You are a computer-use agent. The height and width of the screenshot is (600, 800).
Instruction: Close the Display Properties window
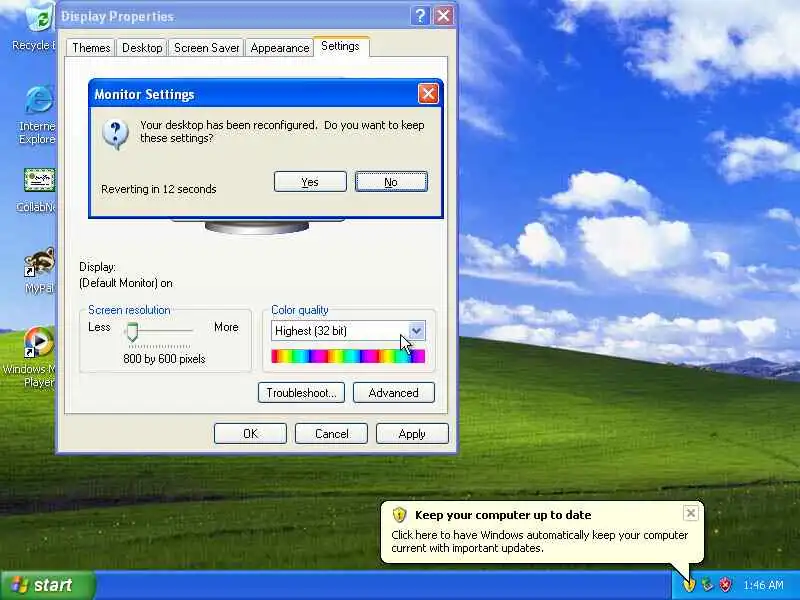pyautogui.click(x=443, y=16)
